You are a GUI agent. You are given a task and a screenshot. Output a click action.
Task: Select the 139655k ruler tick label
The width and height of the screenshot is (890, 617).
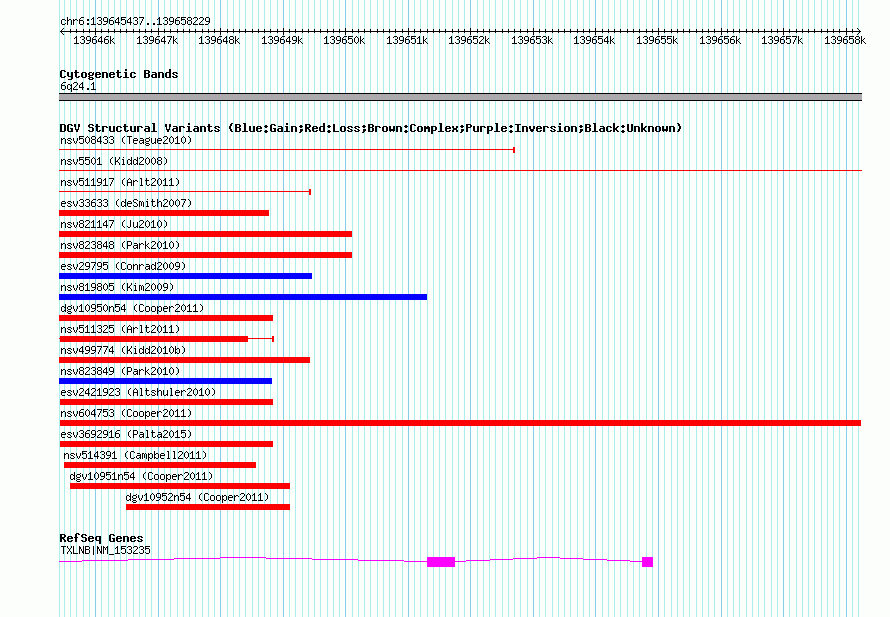pos(657,40)
